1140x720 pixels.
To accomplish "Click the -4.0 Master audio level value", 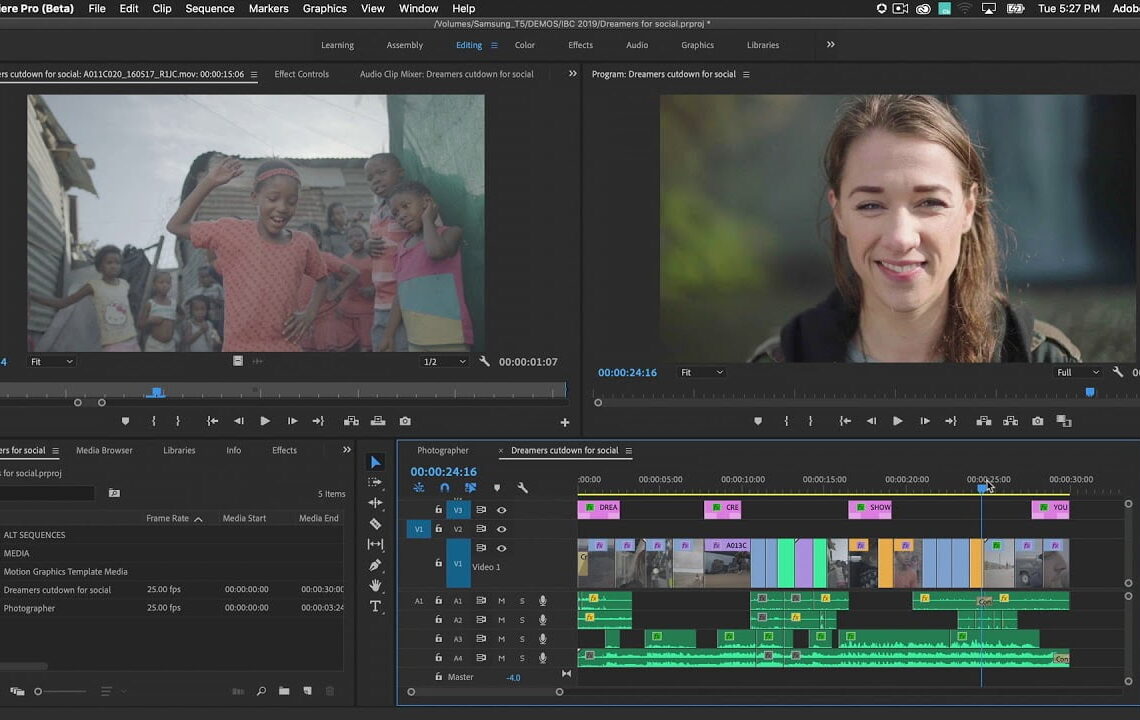I will [513, 677].
